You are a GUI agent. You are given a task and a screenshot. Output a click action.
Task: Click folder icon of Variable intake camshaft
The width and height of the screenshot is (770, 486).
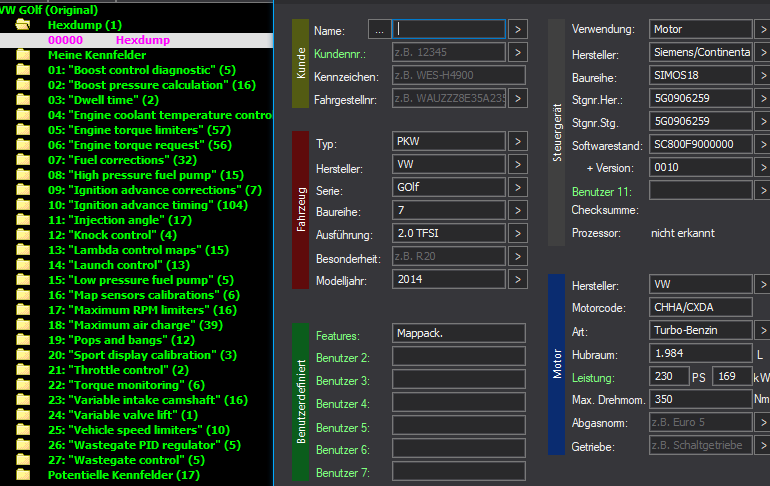point(23,400)
